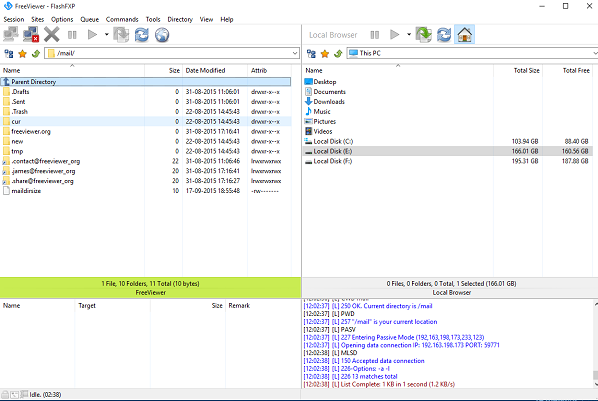Select the freeviewer.org folder

(x=146, y=131)
